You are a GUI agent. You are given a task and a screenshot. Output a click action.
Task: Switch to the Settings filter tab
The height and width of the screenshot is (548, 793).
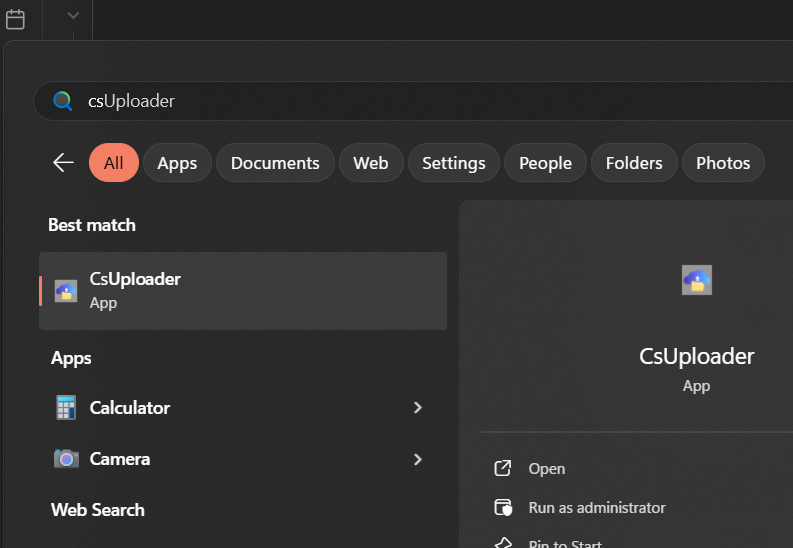(454, 163)
